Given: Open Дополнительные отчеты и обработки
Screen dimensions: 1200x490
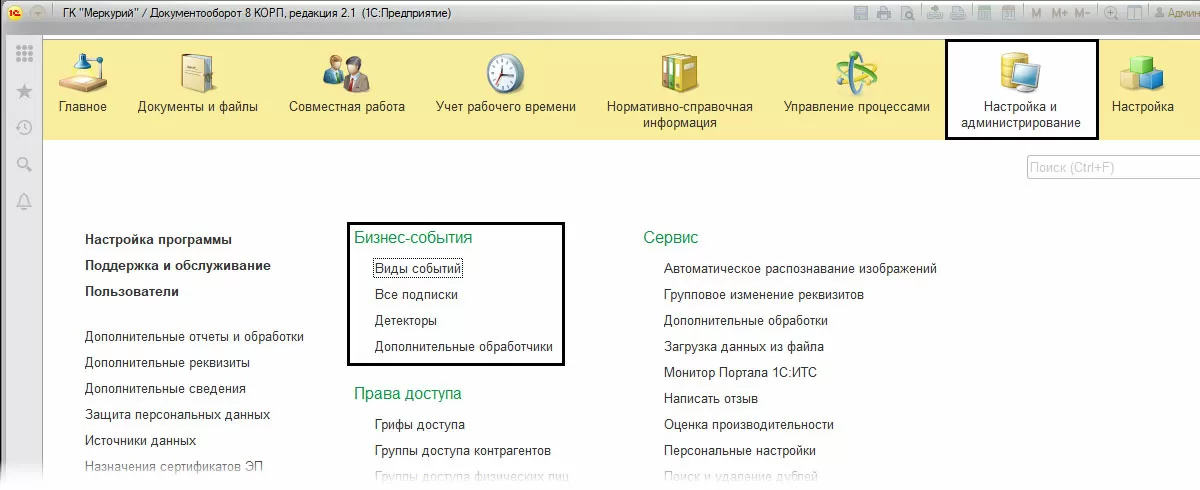Looking at the screenshot, I should pyautogui.click(x=194, y=337).
